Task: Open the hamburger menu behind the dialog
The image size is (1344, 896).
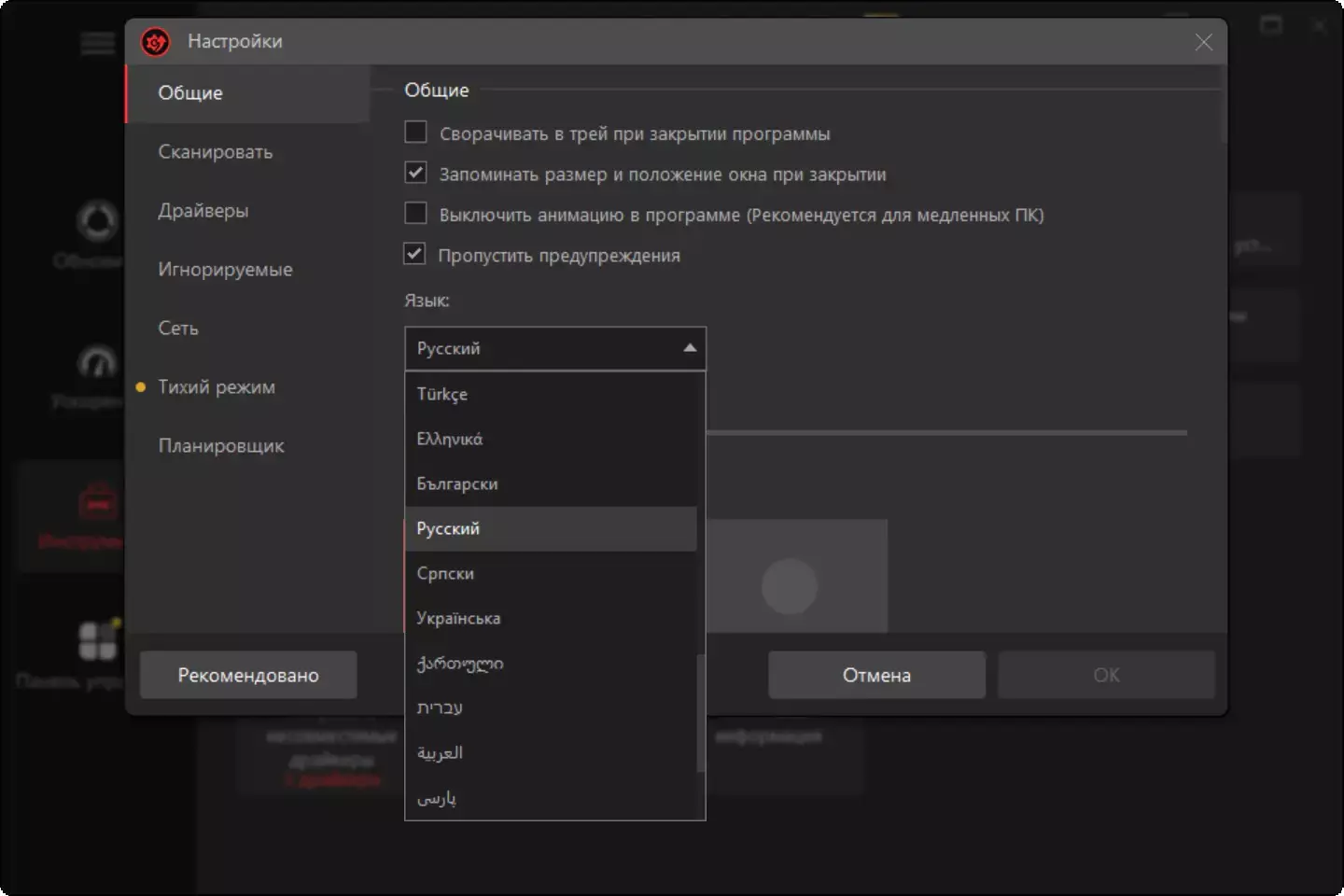Action: coord(97,43)
